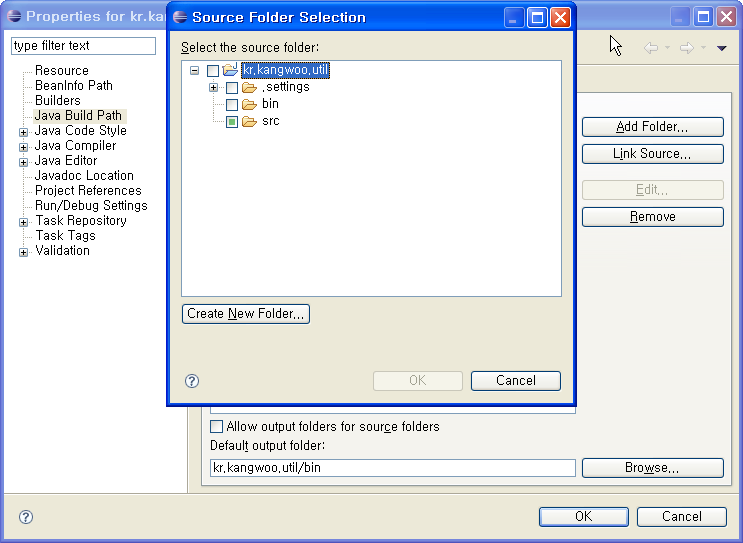Select Javadoc Location in properties tree
The image size is (743, 543).
pos(84,176)
